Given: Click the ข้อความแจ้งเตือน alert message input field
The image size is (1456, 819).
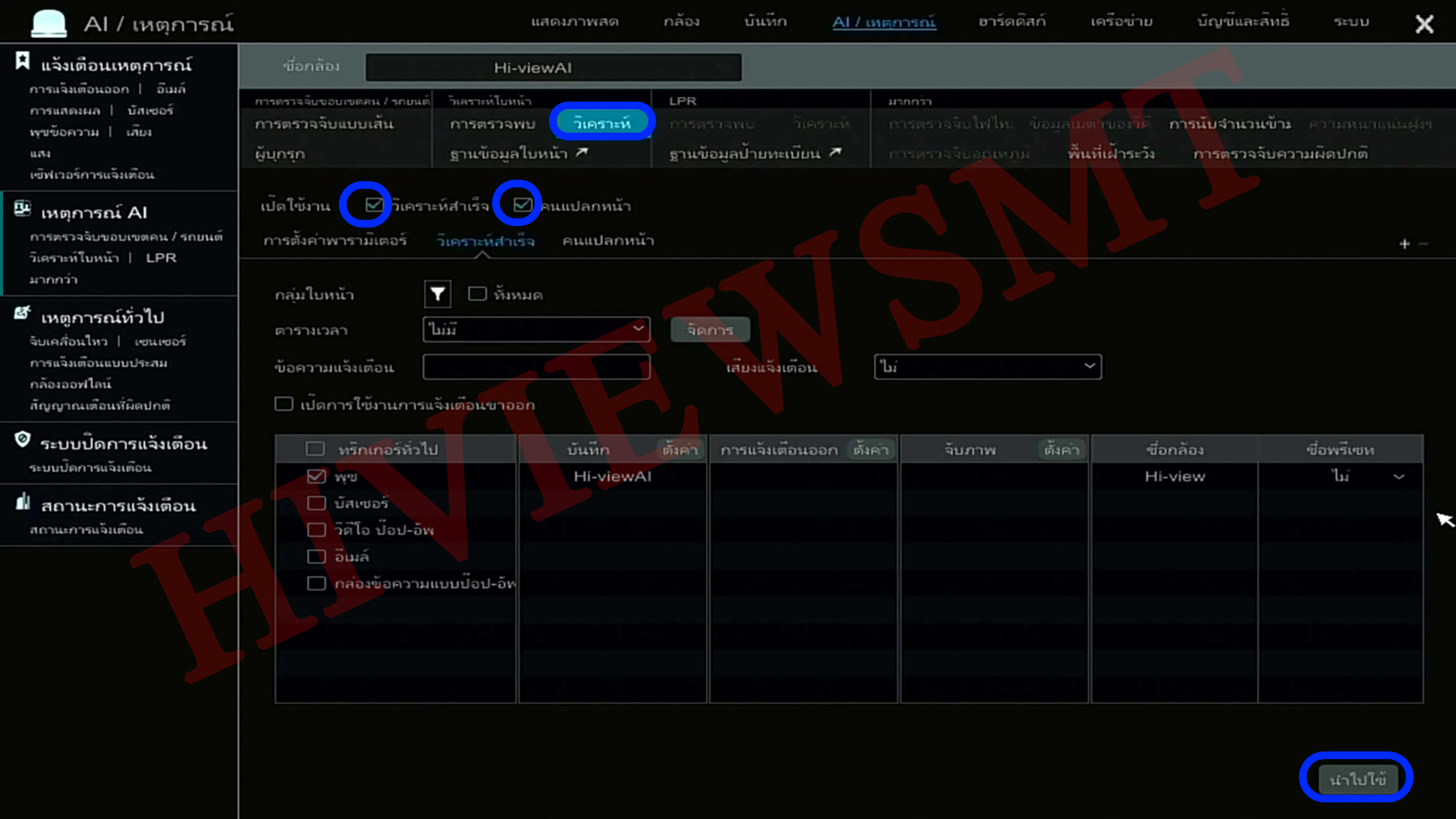Looking at the screenshot, I should point(536,367).
